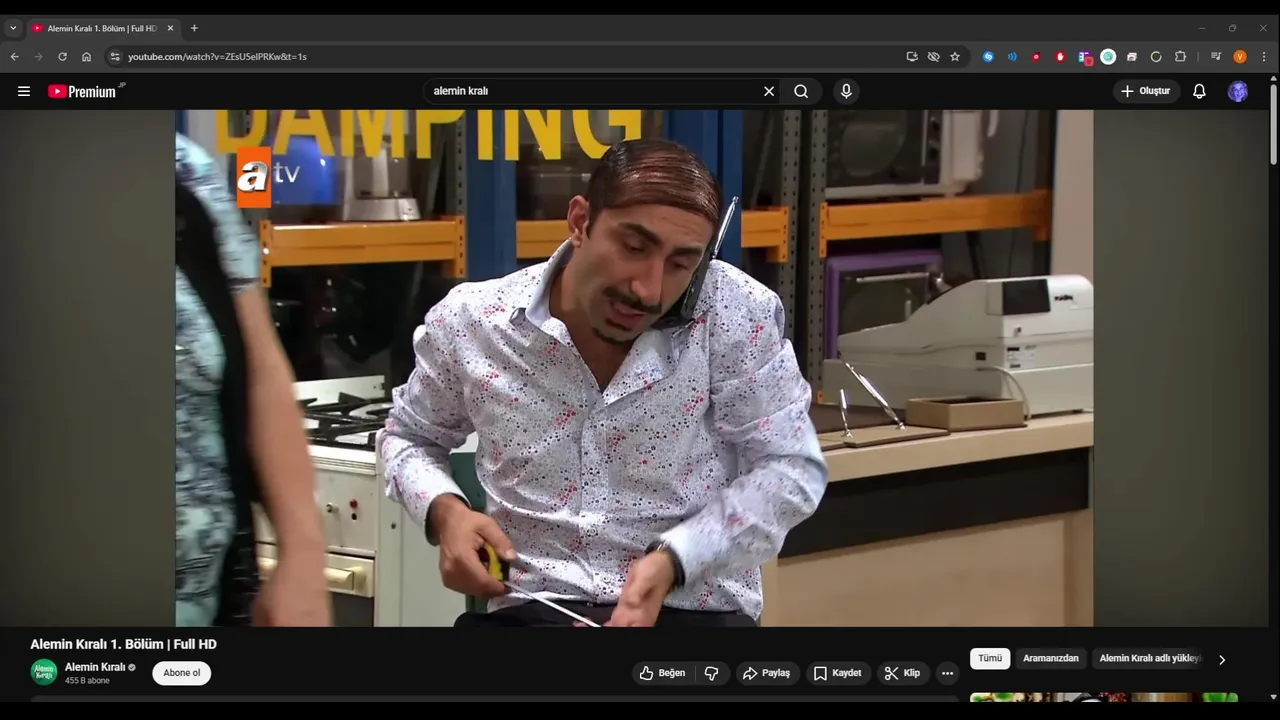Open the Oluştur create menu
This screenshot has width=1280, height=720.
tap(1146, 91)
